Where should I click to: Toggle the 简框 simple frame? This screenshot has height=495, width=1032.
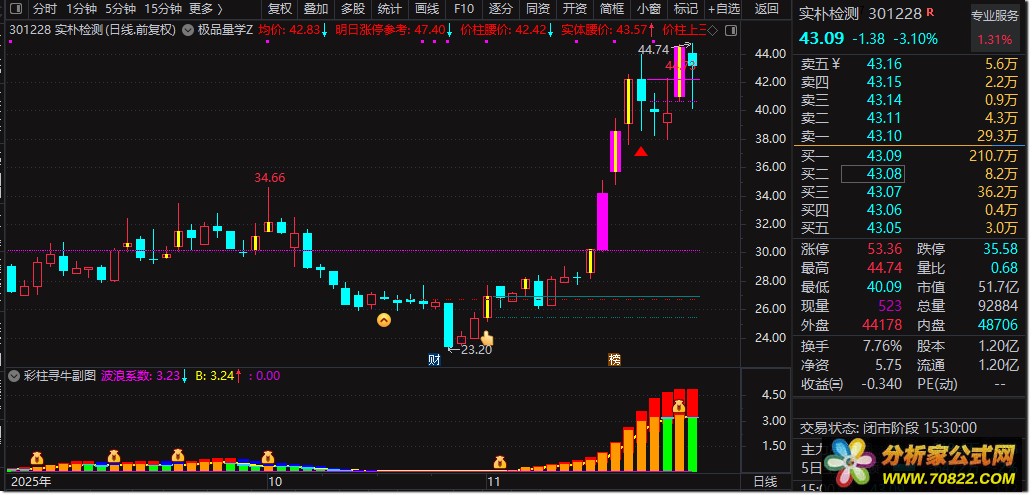pyautogui.click(x=611, y=9)
